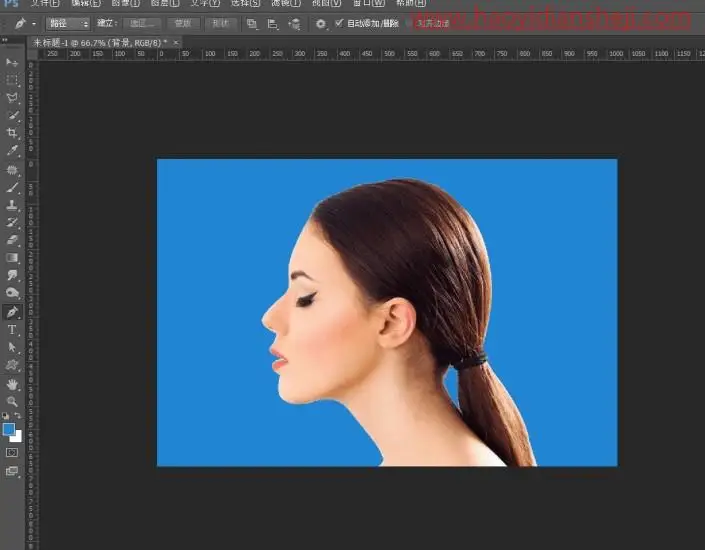Open path arrangement options
The image size is (705, 550).
tap(294, 24)
